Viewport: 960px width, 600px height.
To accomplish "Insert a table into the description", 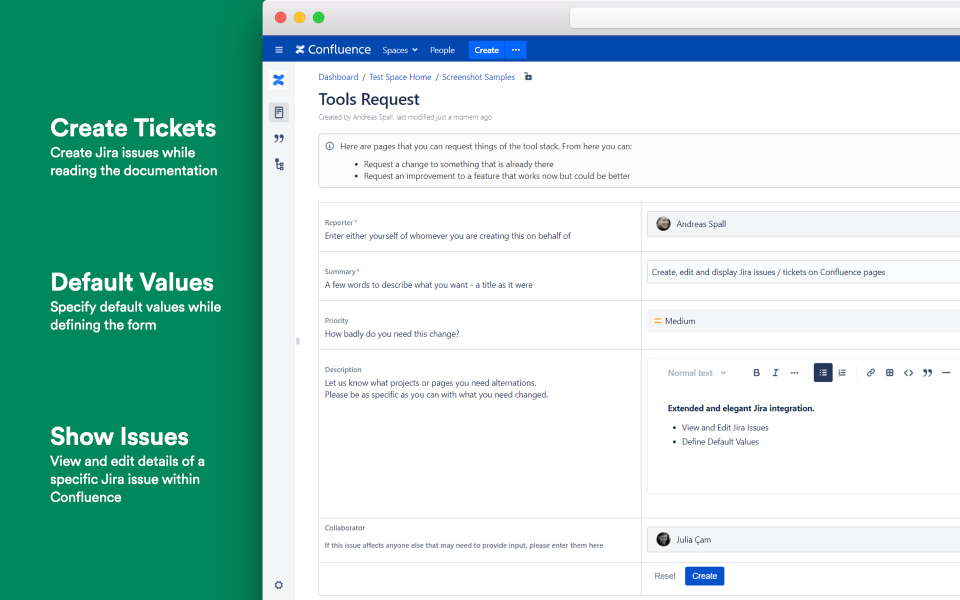I will 889,371.
